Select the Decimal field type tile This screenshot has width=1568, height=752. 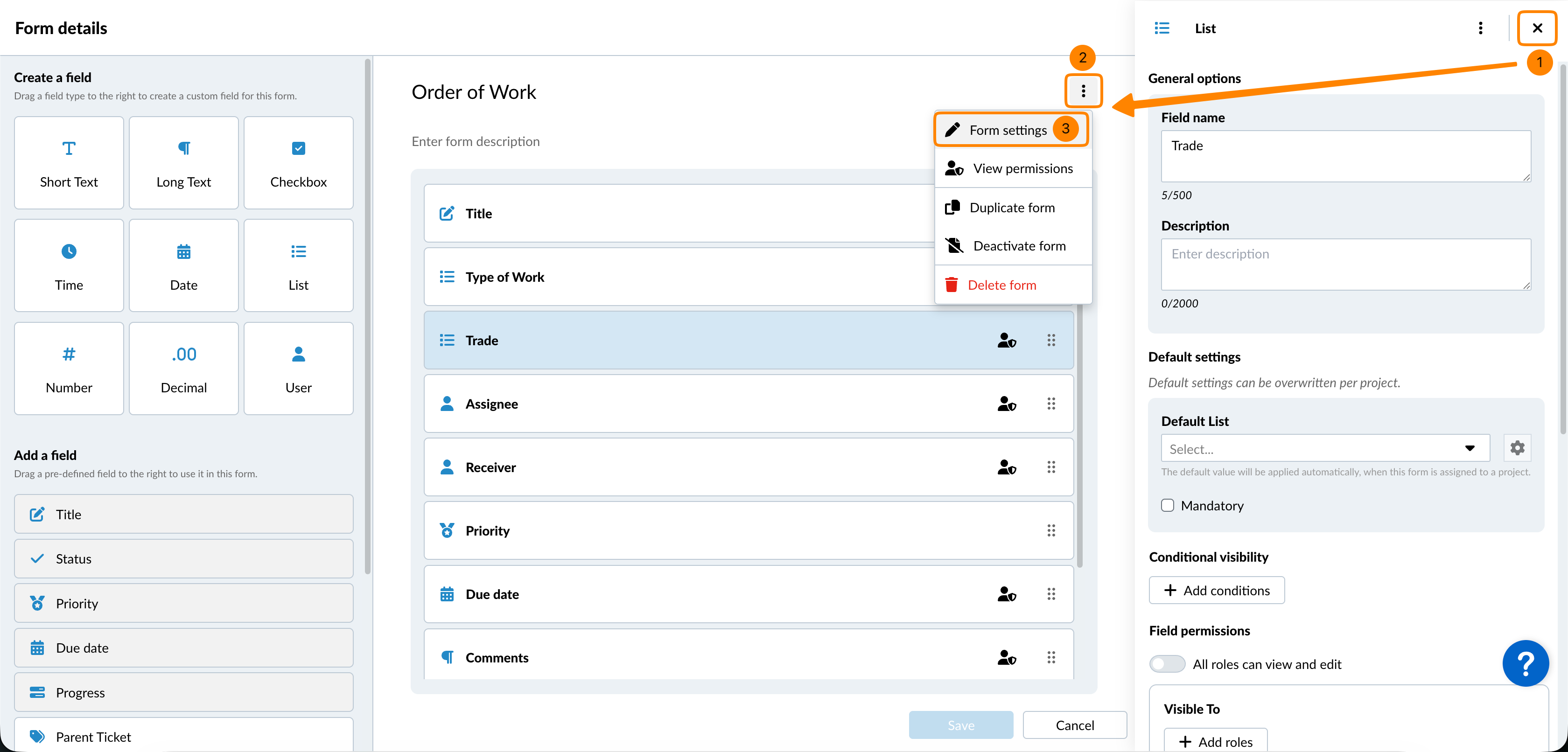(183, 369)
